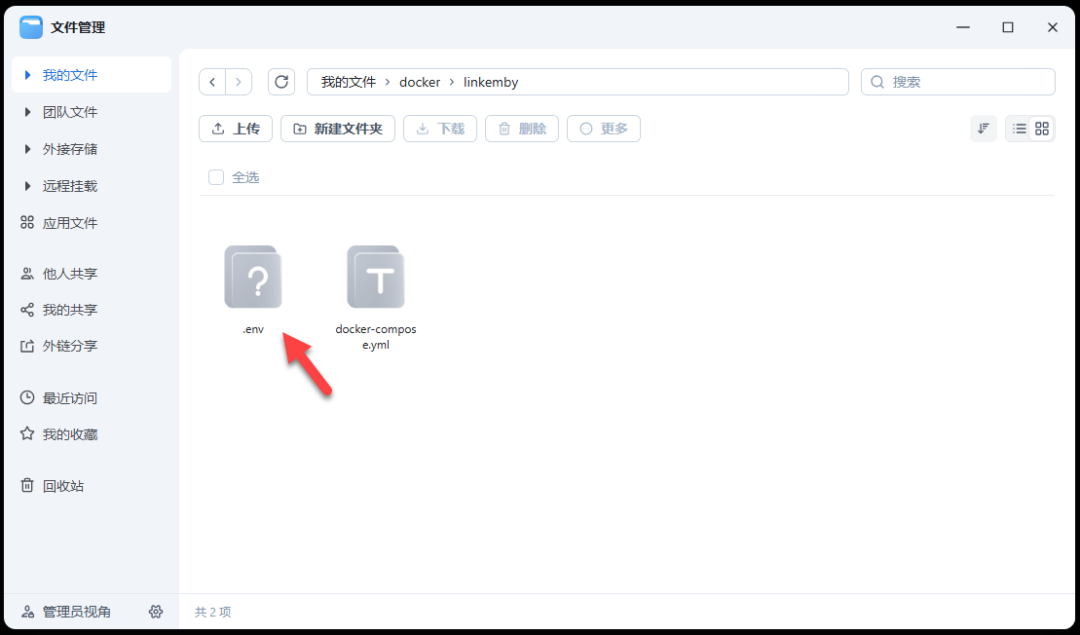This screenshot has width=1080, height=635.
Task: Open settings via the gear icon
Action: (156, 611)
